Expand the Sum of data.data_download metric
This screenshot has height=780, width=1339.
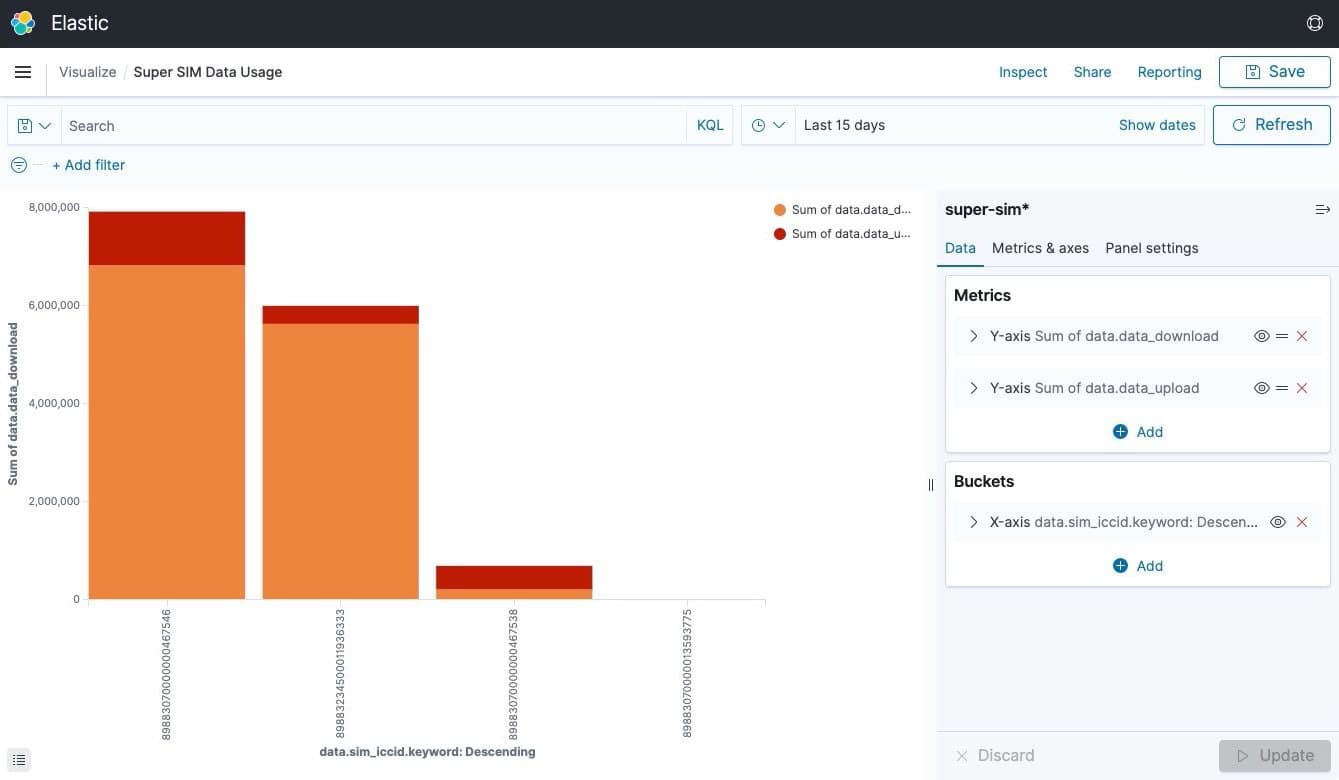(x=973, y=336)
